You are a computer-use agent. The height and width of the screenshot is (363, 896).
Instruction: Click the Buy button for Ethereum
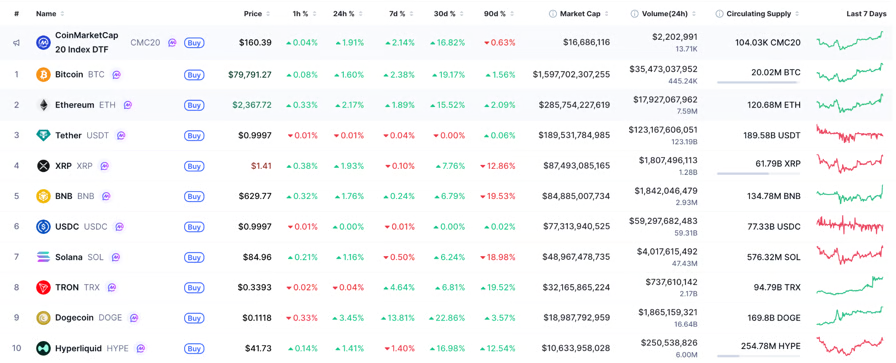[x=194, y=105]
